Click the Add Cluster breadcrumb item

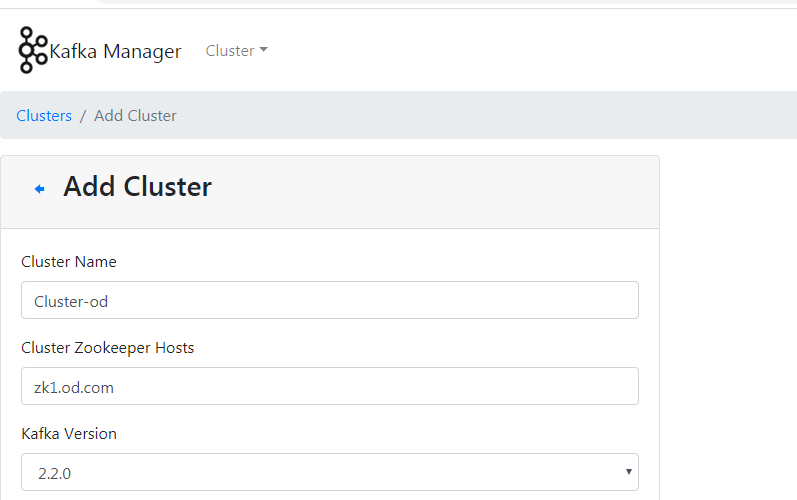click(135, 115)
